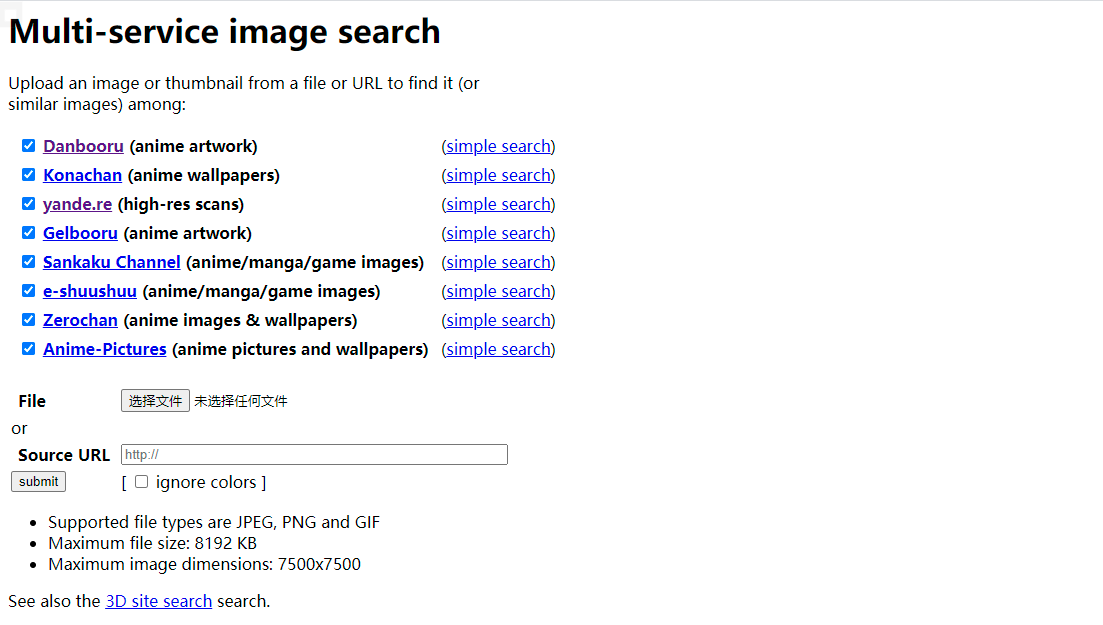Click the "Maximum image dimensions: 7500x7500" text
This screenshot has width=1103, height=625.
click(204, 564)
